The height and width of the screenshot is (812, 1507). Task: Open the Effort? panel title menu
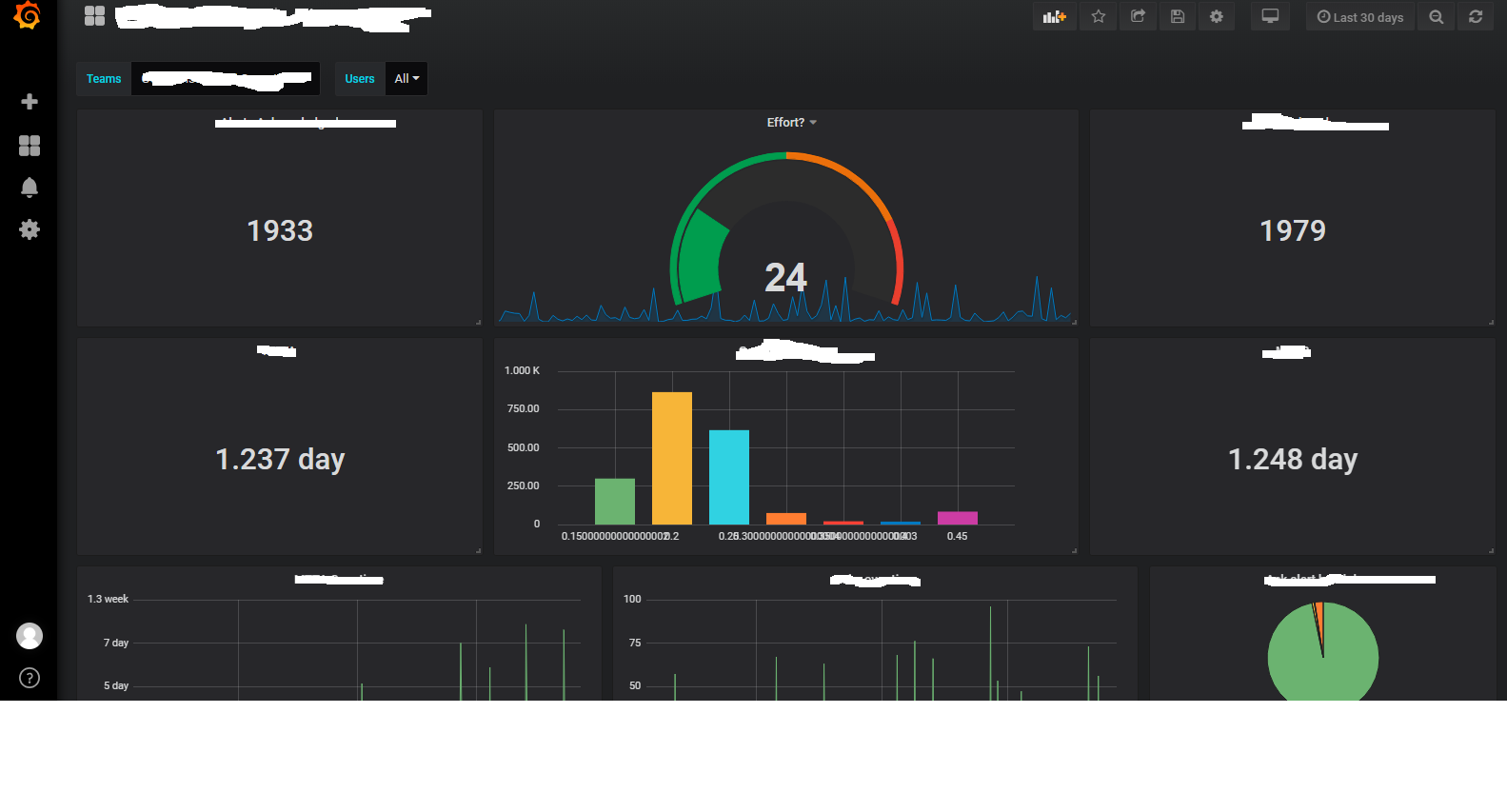791,123
